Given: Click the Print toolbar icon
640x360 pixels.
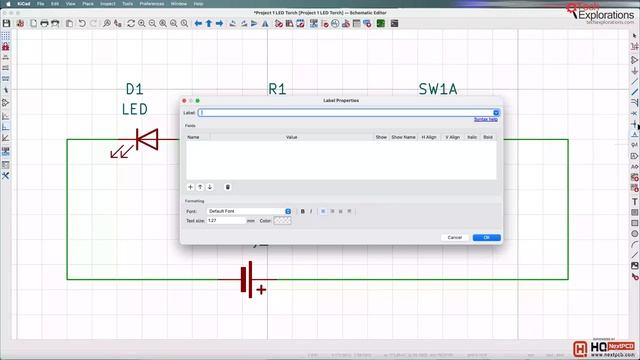Looking at the screenshot, I should pyautogui.click(x=44, y=24).
